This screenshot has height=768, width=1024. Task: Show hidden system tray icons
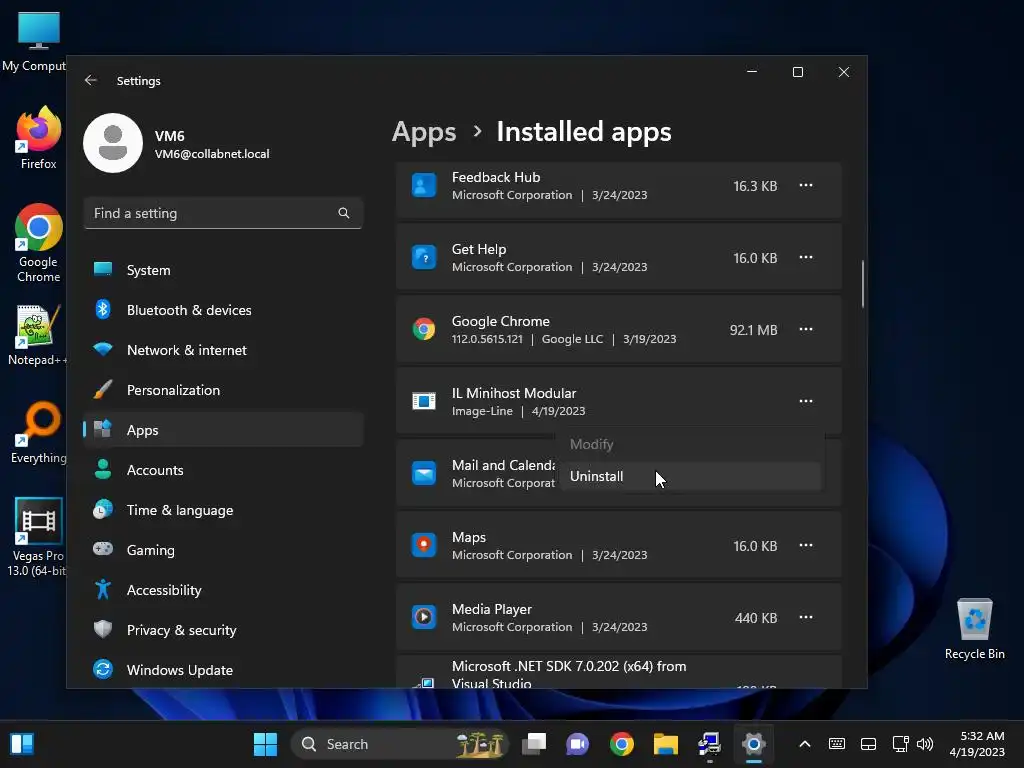805,744
